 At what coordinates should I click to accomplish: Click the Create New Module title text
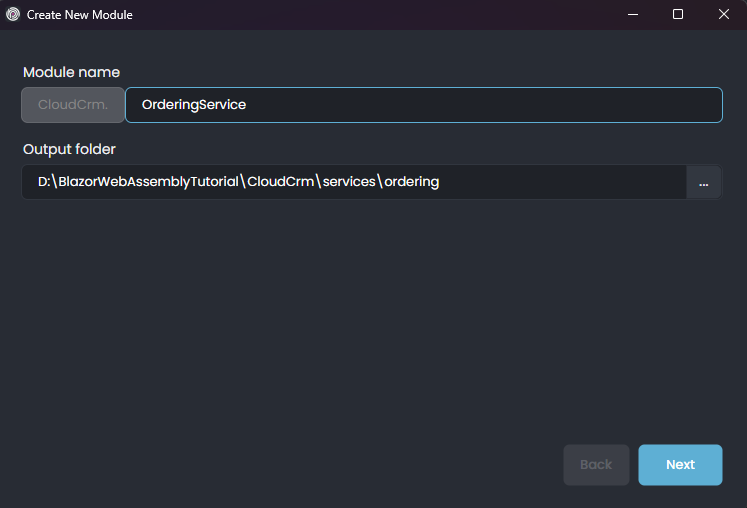pos(79,15)
